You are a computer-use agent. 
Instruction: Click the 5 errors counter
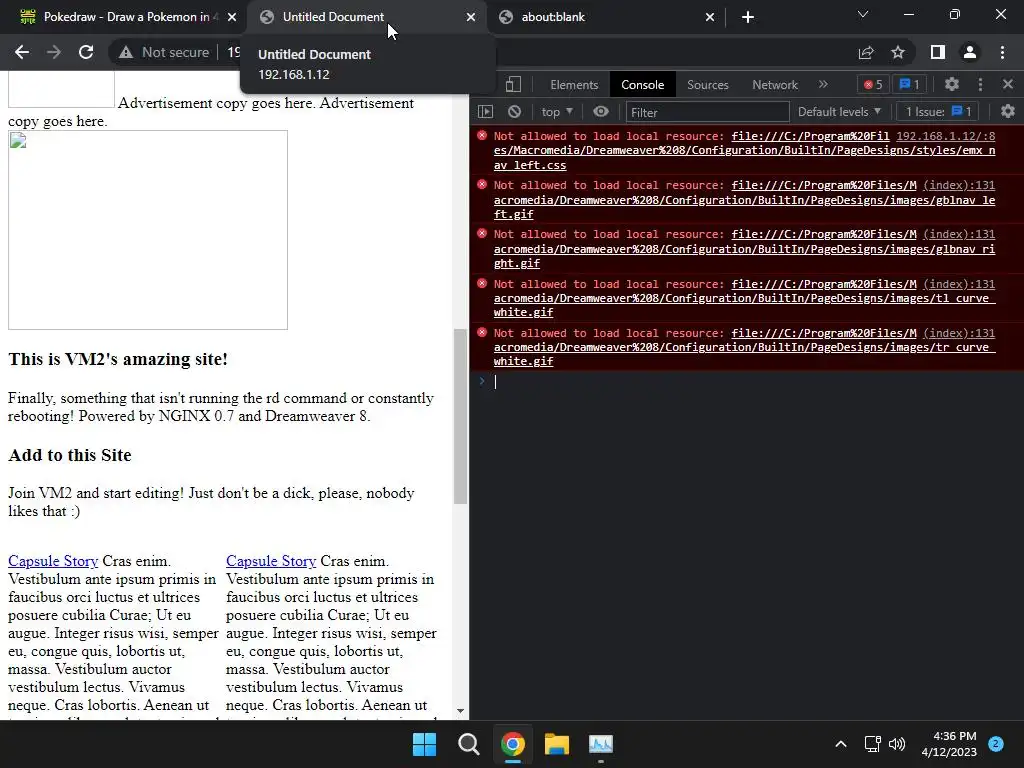[873, 84]
